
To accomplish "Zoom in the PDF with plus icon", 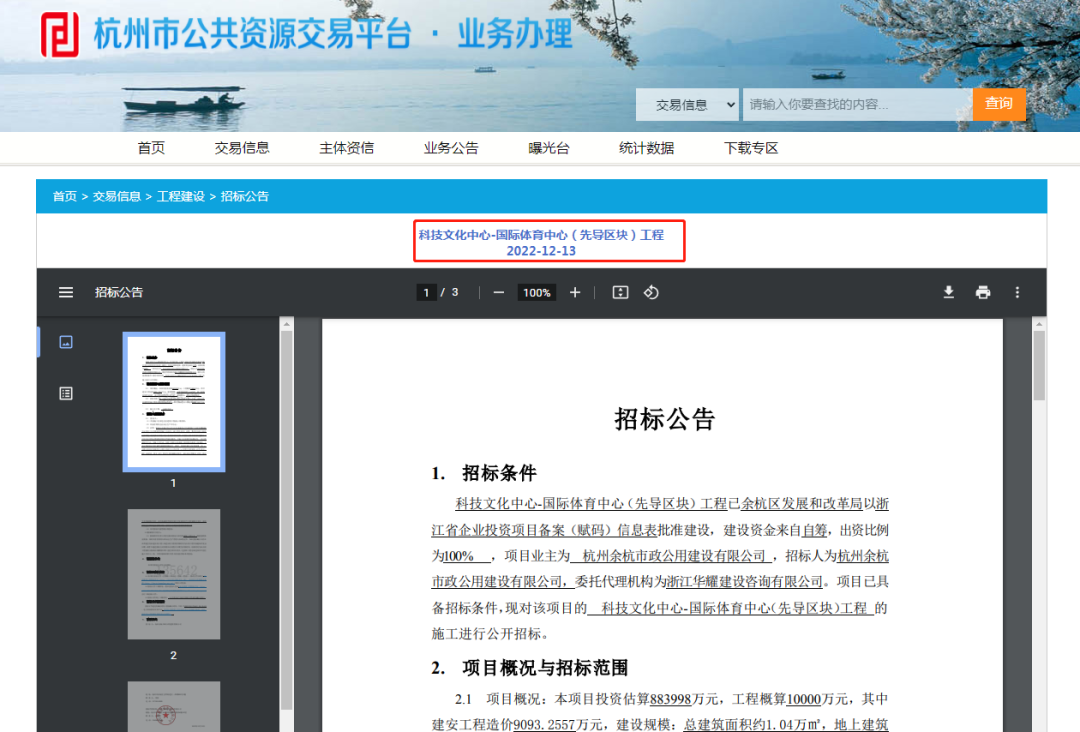I will click(575, 293).
